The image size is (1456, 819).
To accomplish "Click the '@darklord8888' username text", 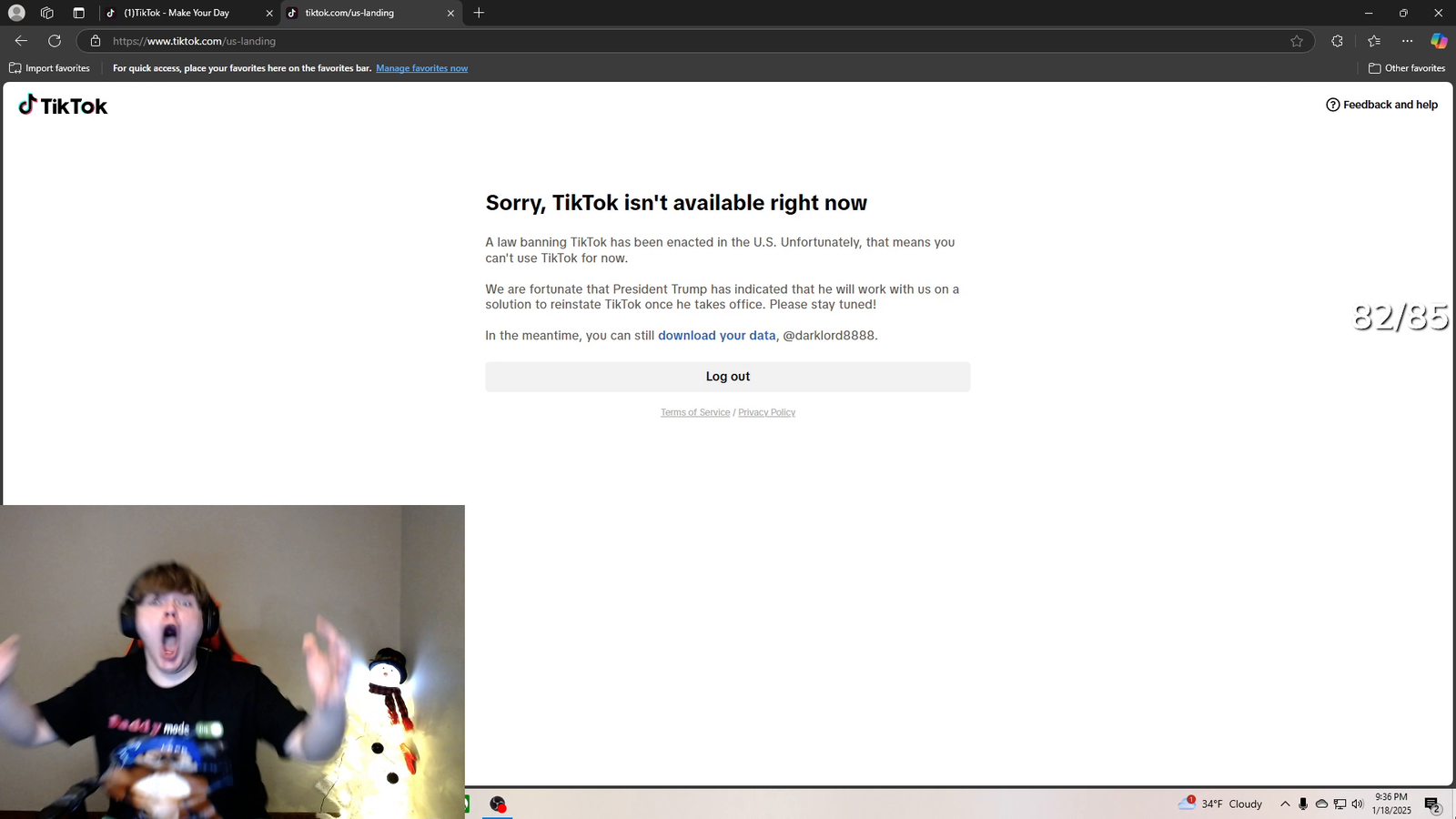I will pyautogui.click(x=829, y=336).
